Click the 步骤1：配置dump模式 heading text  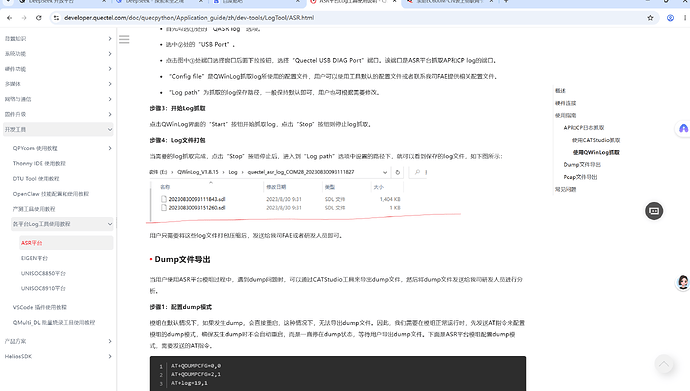(180, 307)
